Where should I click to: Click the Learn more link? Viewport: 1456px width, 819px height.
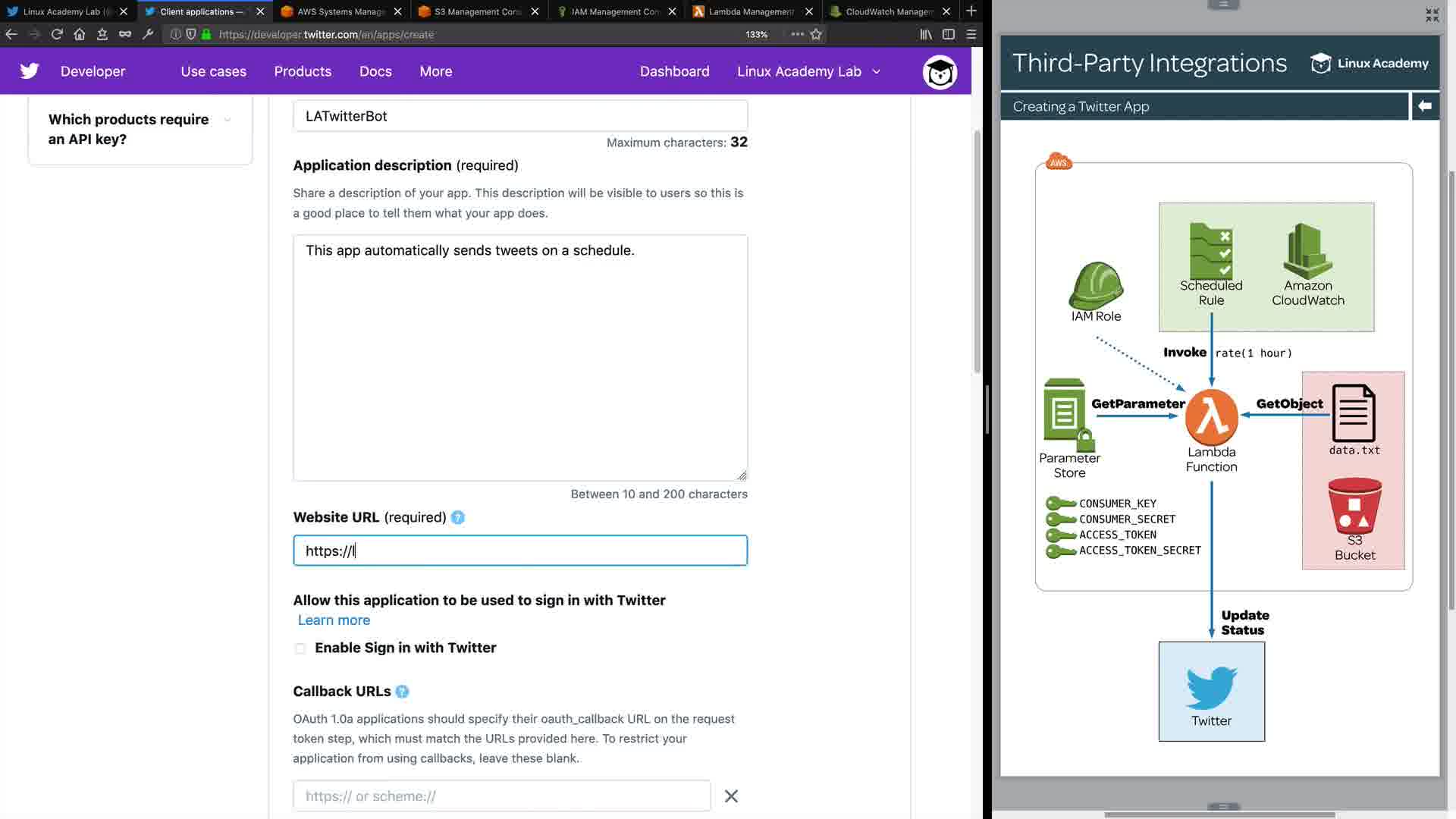pos(334,620)
